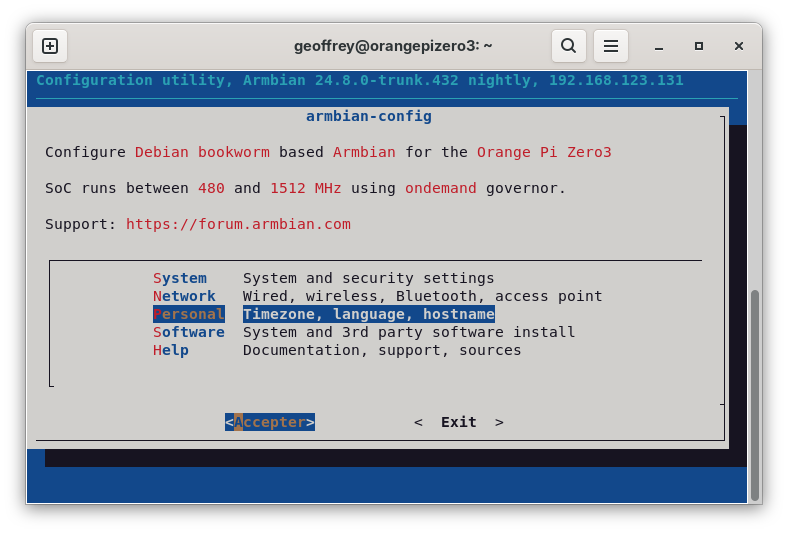
Task: Open the terminal search magnifier icon
Action: tap(568, 46)
